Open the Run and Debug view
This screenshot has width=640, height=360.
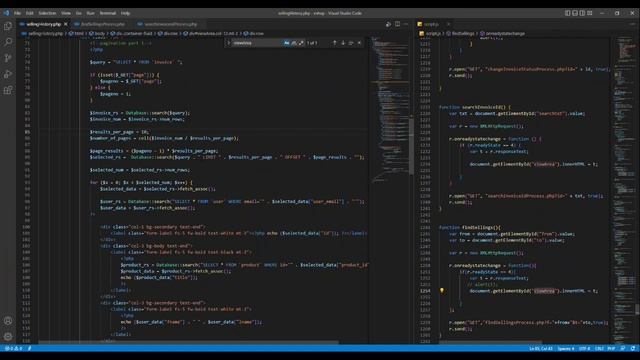tap(8, 74)
